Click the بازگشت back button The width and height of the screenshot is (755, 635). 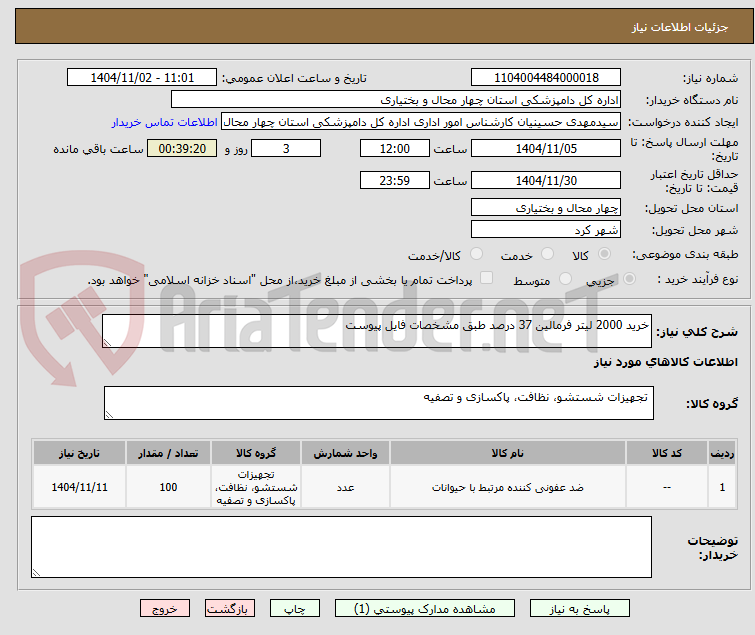(230, 609)
